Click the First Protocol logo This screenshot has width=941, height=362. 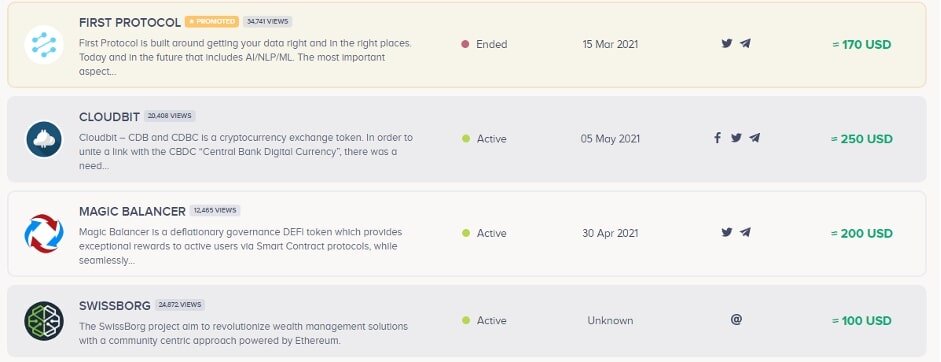44,44
